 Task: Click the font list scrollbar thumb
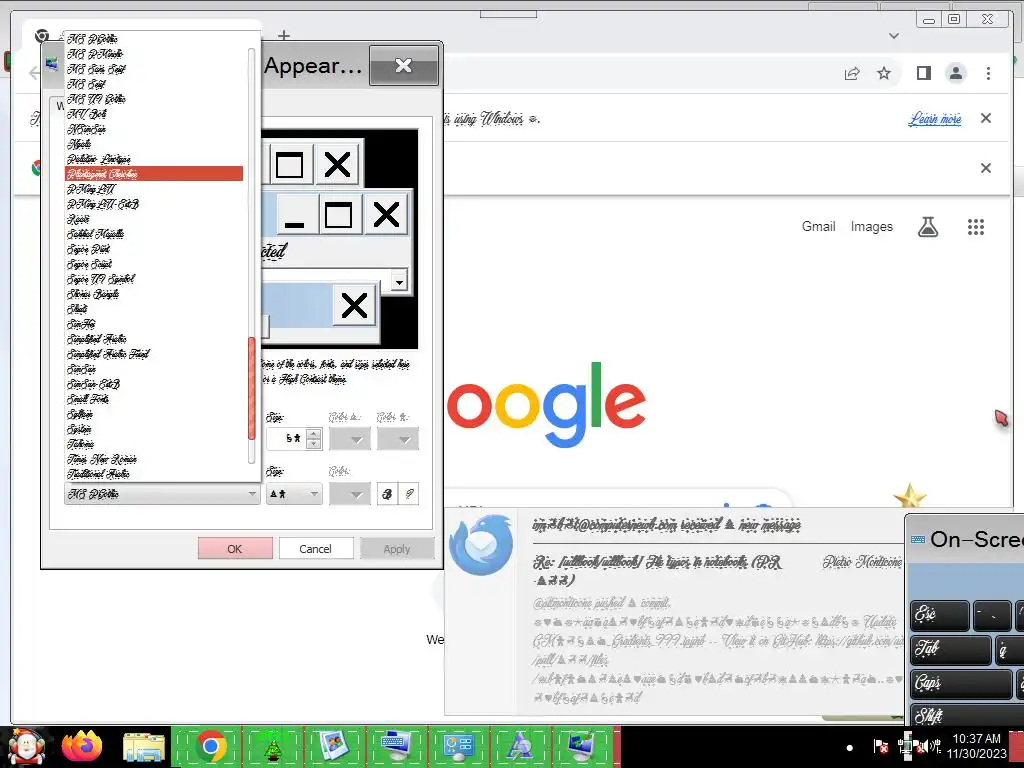[252, 389]
